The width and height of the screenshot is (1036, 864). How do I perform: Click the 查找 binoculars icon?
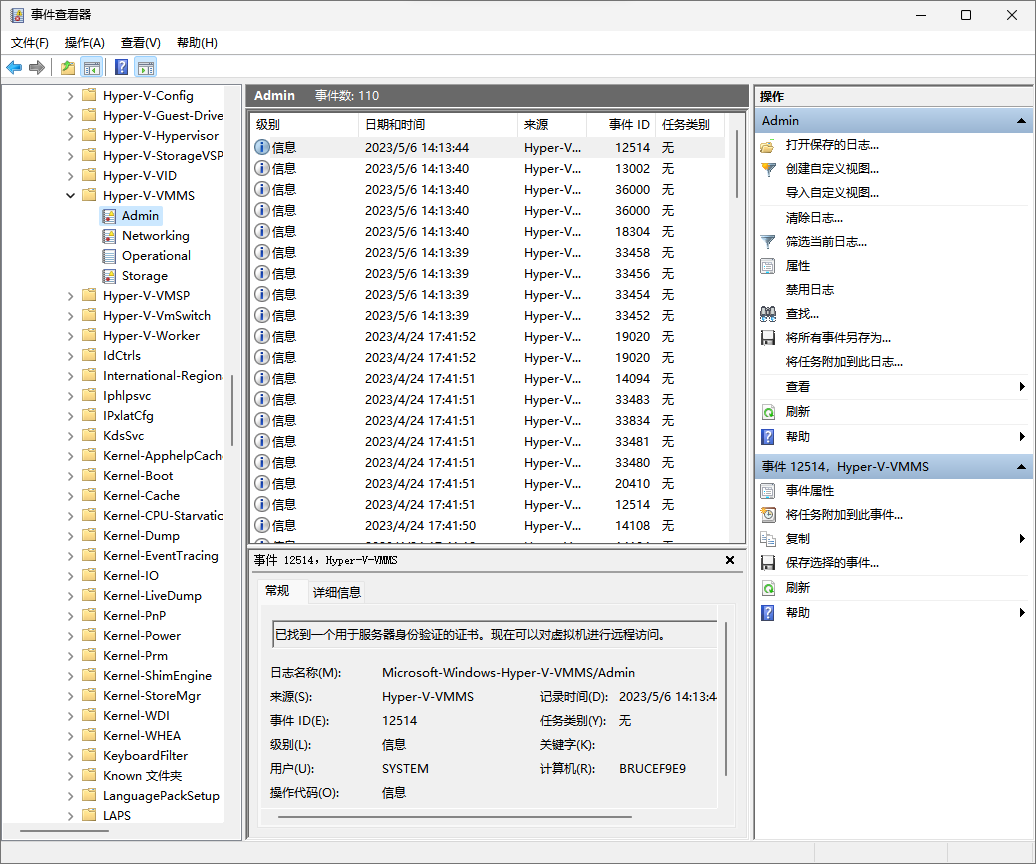(768, 314)
